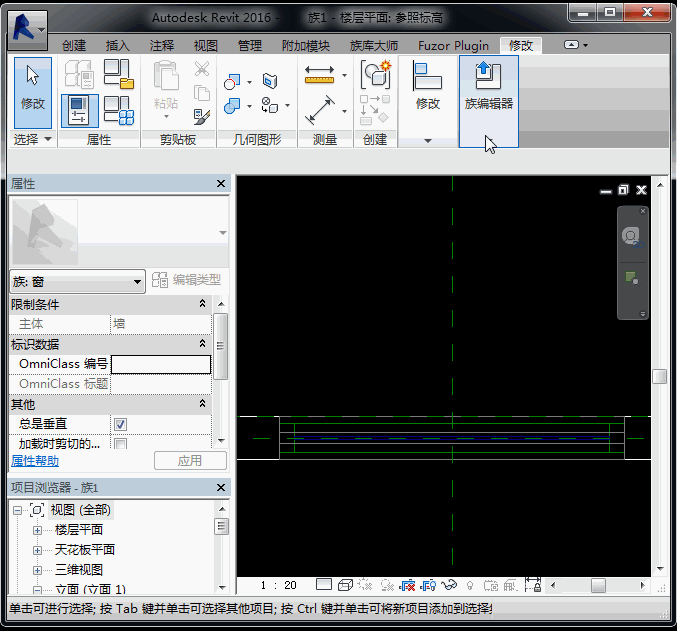Collapse the 限制条件 section

pos(202,304)
